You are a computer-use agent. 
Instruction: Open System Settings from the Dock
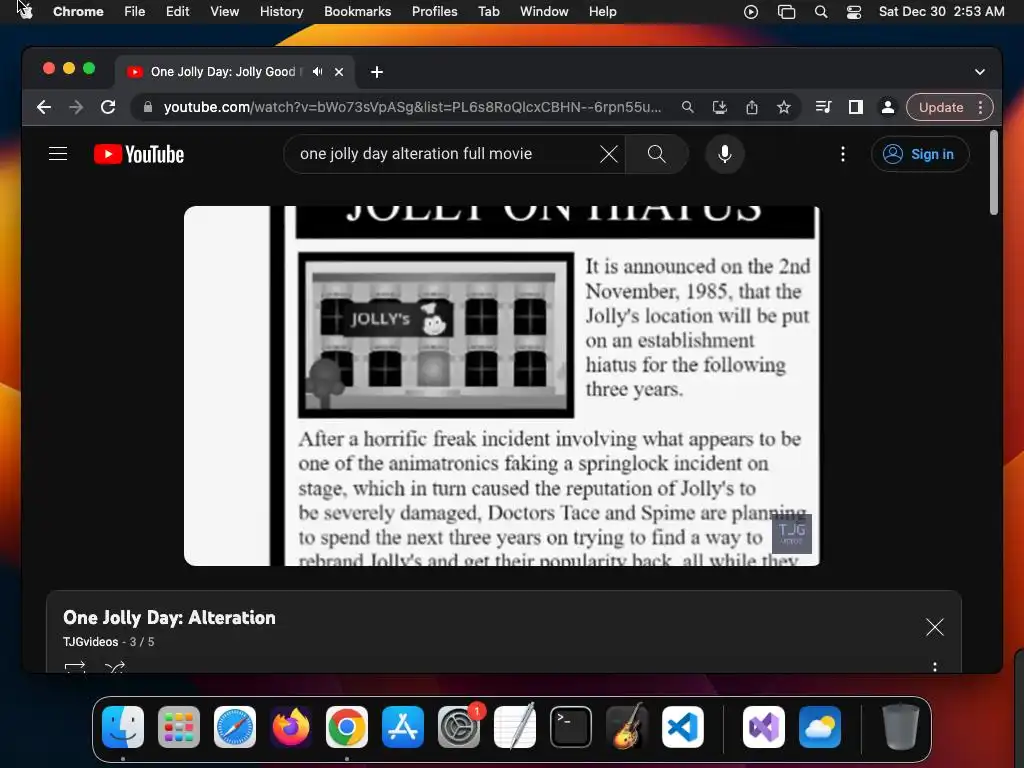click(x=459, y=727)
